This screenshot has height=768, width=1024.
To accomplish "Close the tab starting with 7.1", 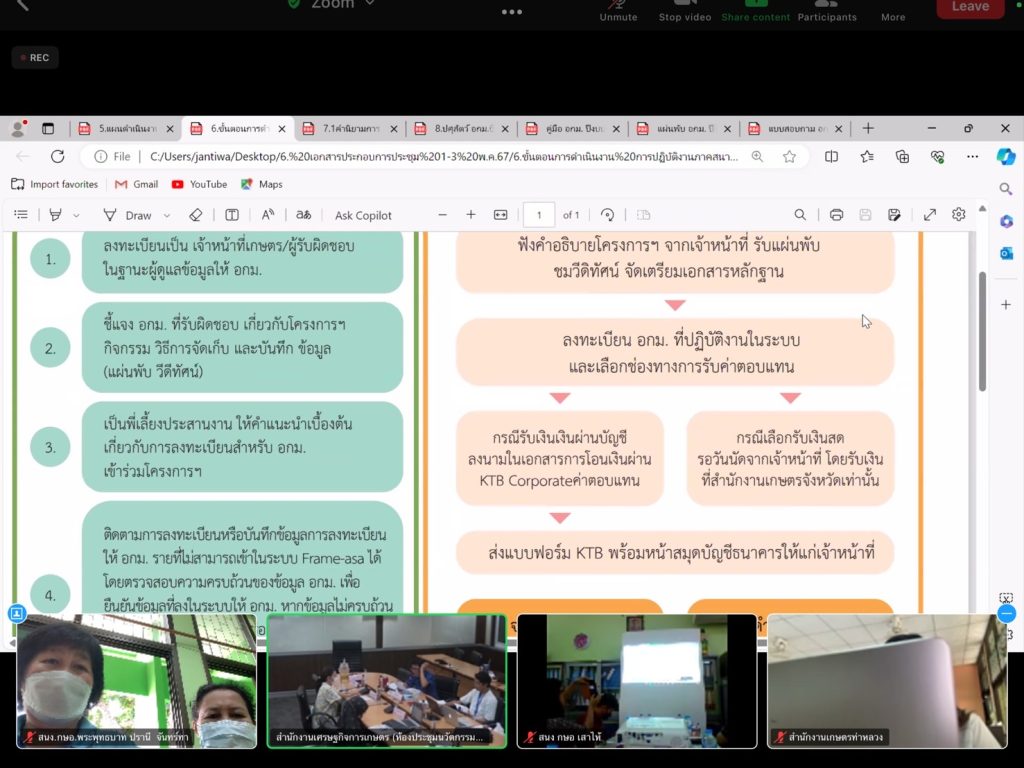I will [x=394, y=129].
